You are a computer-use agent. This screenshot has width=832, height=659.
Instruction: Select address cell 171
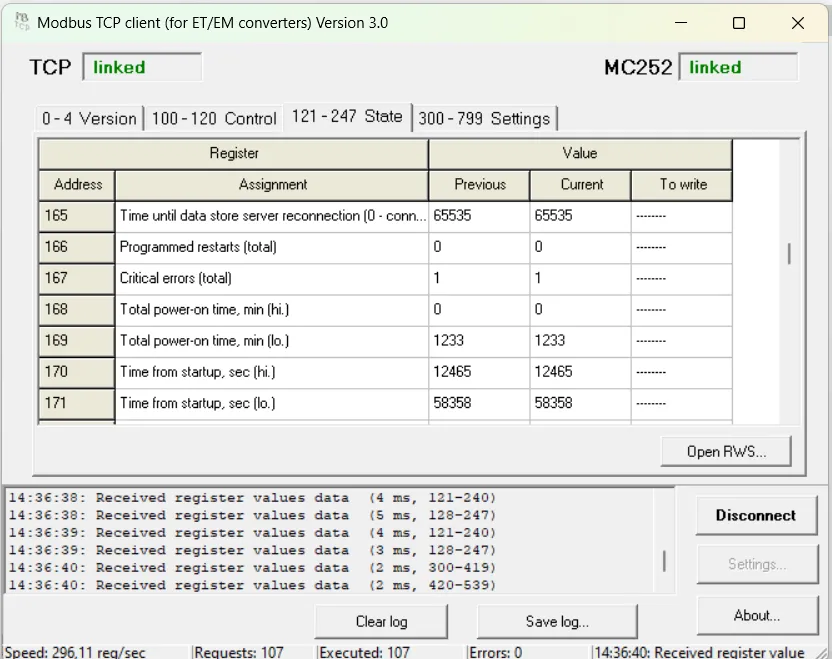(x=77, y=404)
